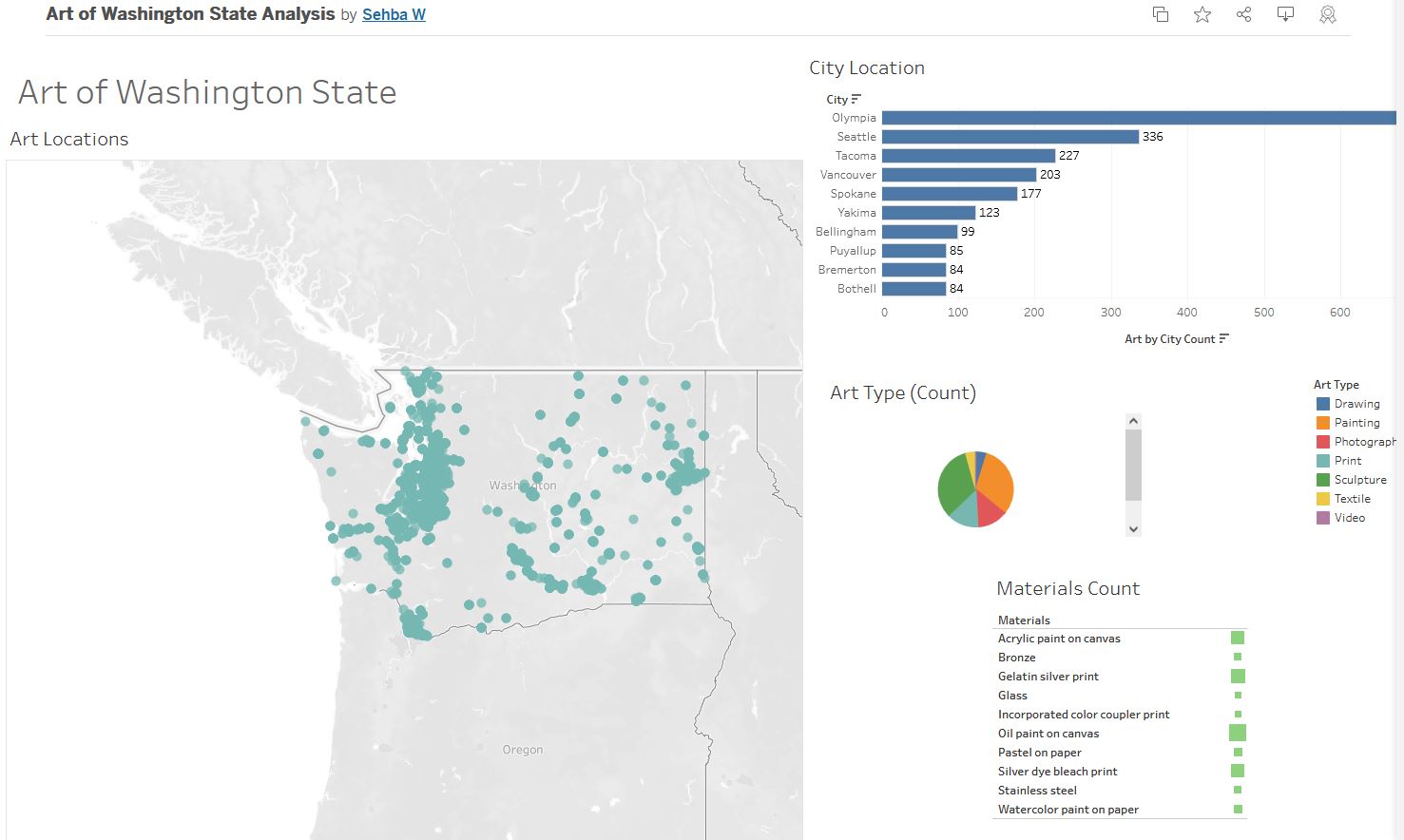The height and width of the screenshot is (840, 1404).
Task: Select the Bronze material row label
Action: pyautogui.click(x=1016, y=658)
